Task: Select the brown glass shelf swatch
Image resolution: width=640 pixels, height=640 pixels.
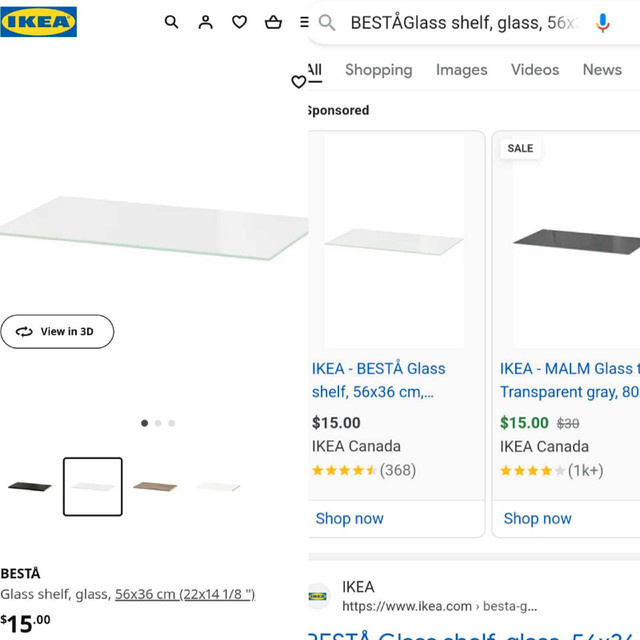Action: point(155,487)
